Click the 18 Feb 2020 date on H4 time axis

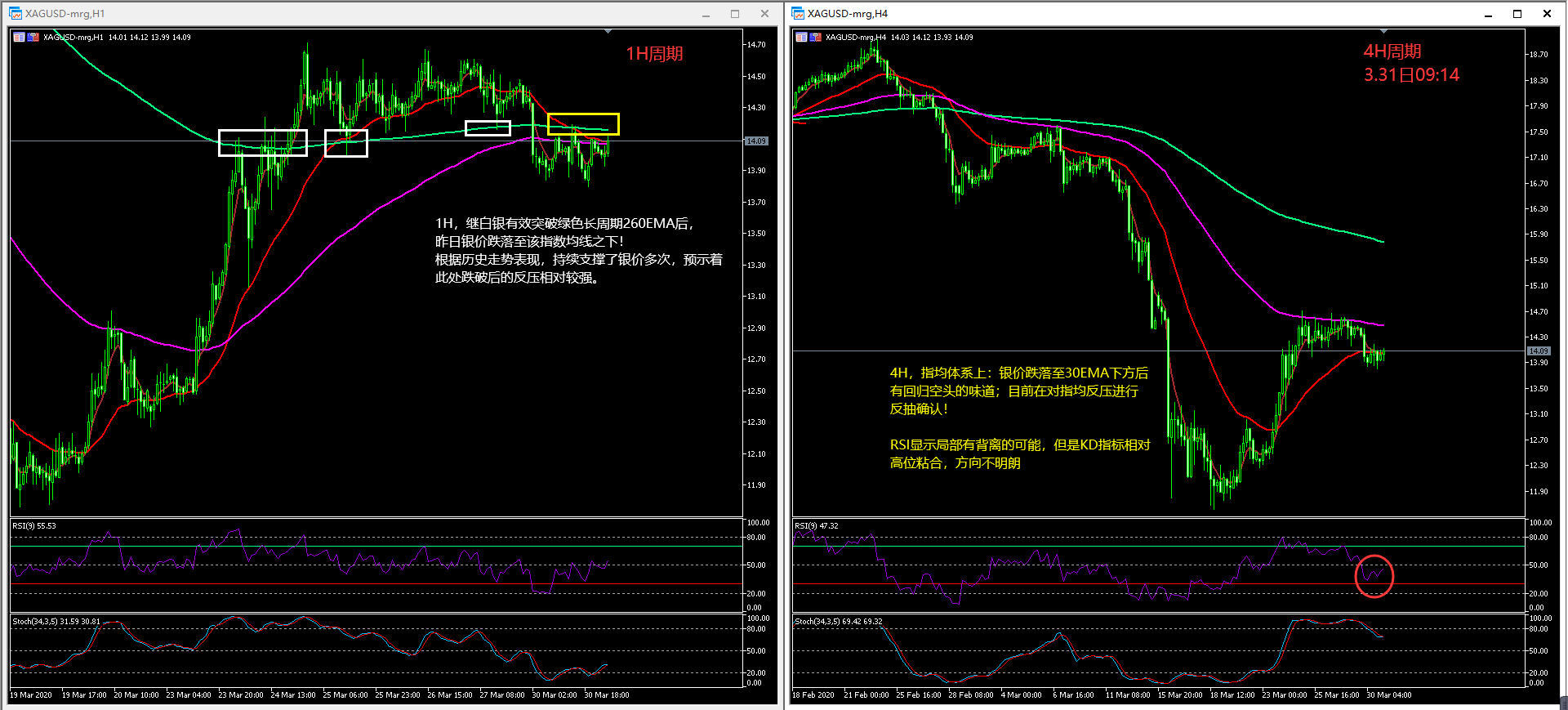(x=813, y=695)
